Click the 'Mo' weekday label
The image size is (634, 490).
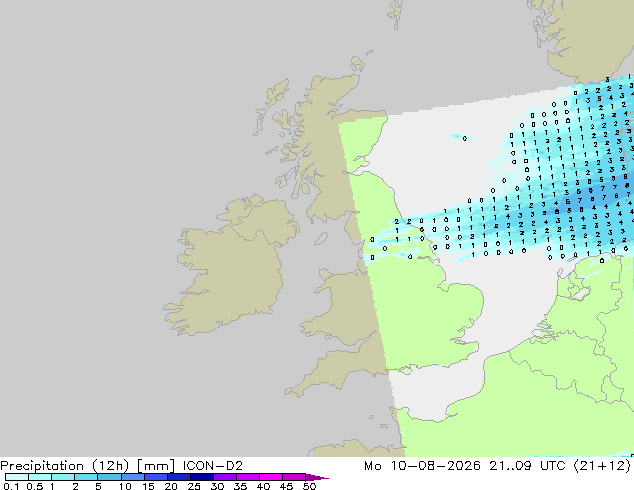click(373, 466)
